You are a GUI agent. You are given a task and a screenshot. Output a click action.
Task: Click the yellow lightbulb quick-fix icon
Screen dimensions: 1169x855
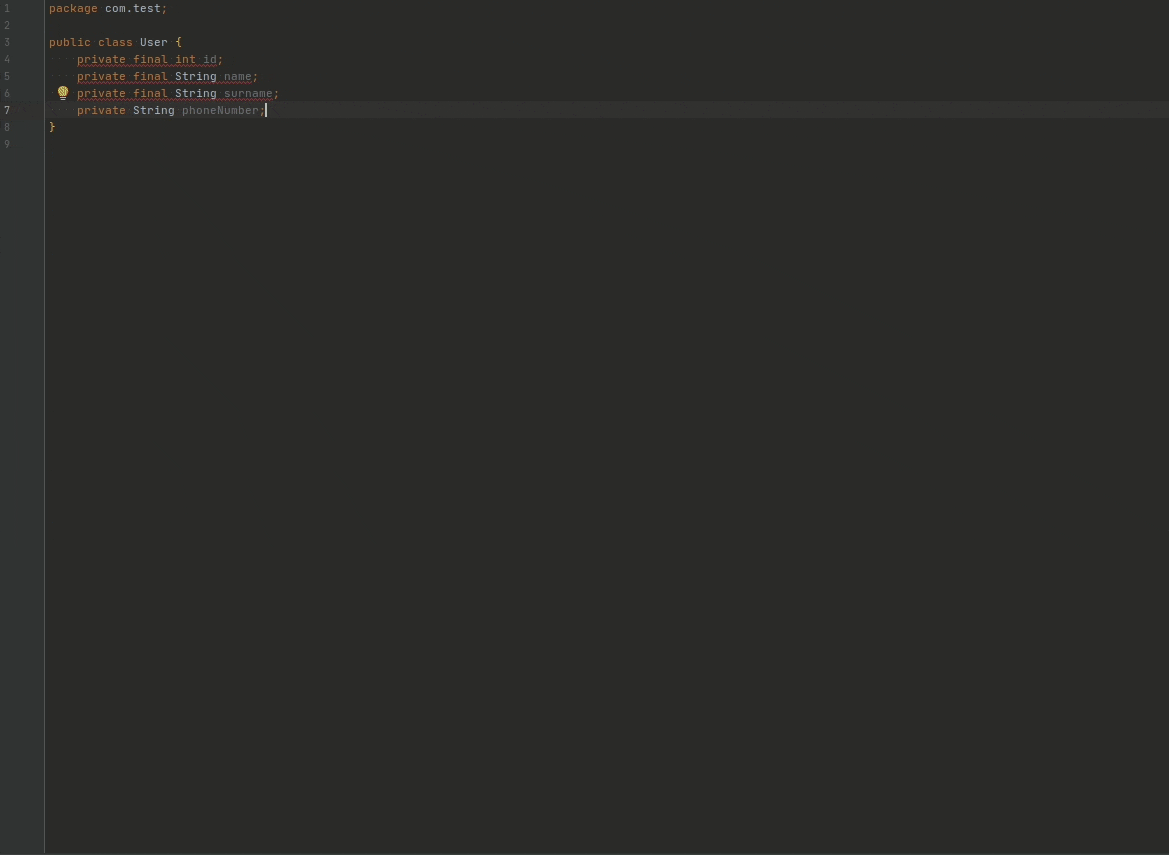(63, 93)
